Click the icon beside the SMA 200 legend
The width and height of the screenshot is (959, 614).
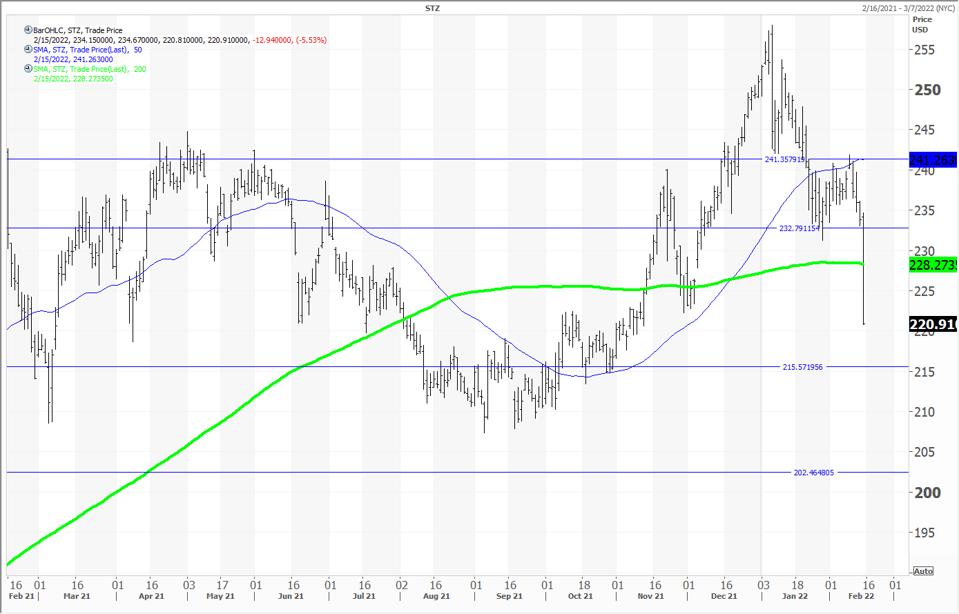(27, 68)
